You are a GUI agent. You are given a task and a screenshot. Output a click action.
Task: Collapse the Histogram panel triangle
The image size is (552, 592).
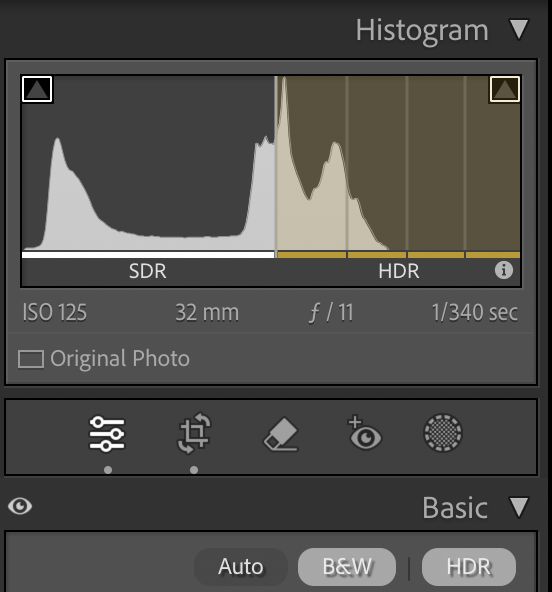[x=519, y=29]
